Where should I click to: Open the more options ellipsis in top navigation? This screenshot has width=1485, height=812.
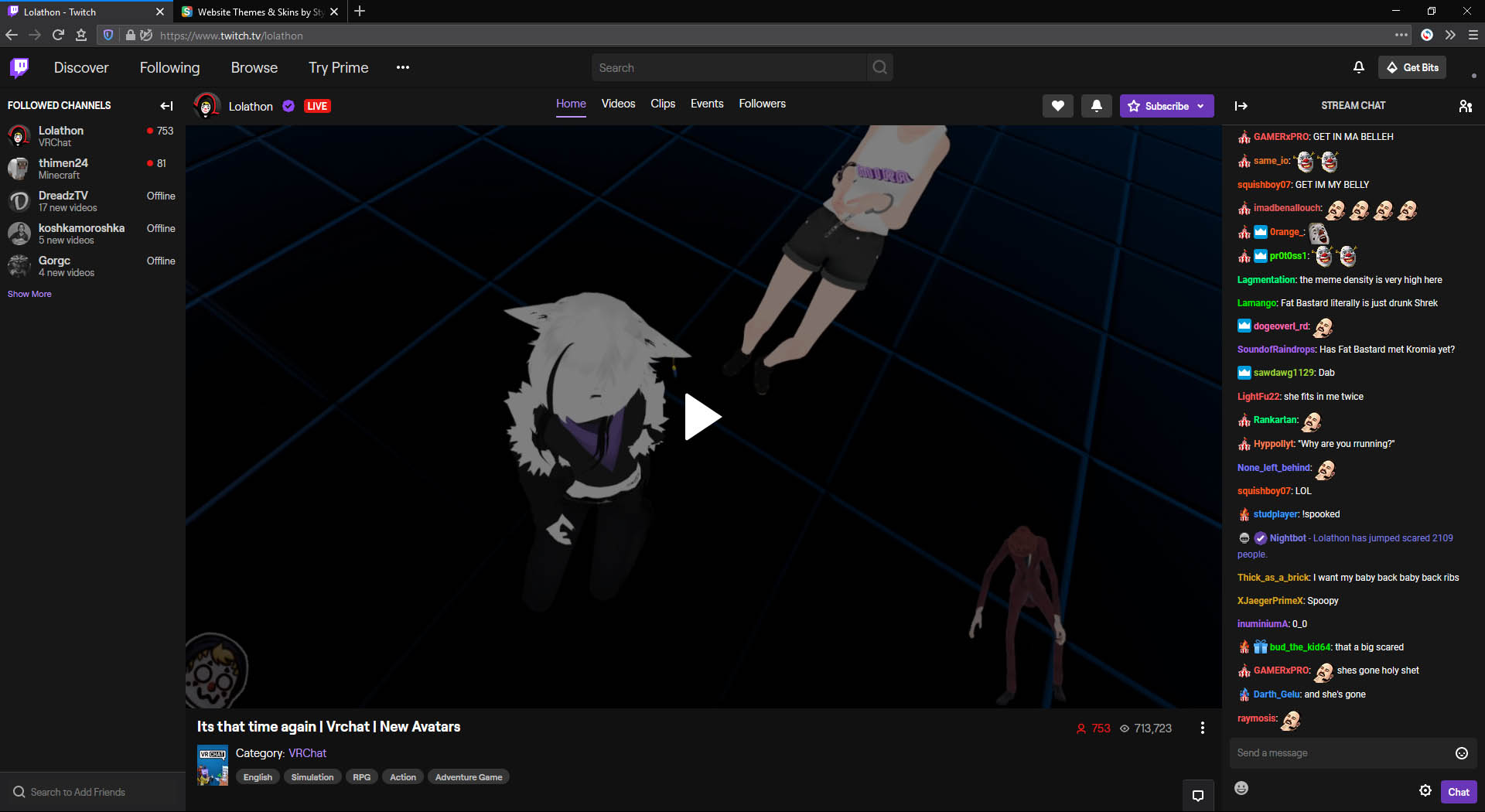402,68
